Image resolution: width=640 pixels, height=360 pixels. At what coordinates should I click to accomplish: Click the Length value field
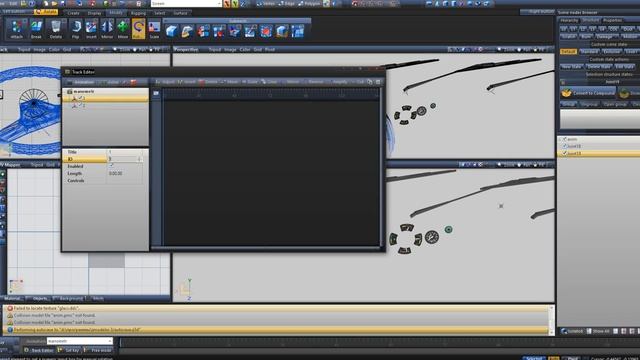coord(125,173)
